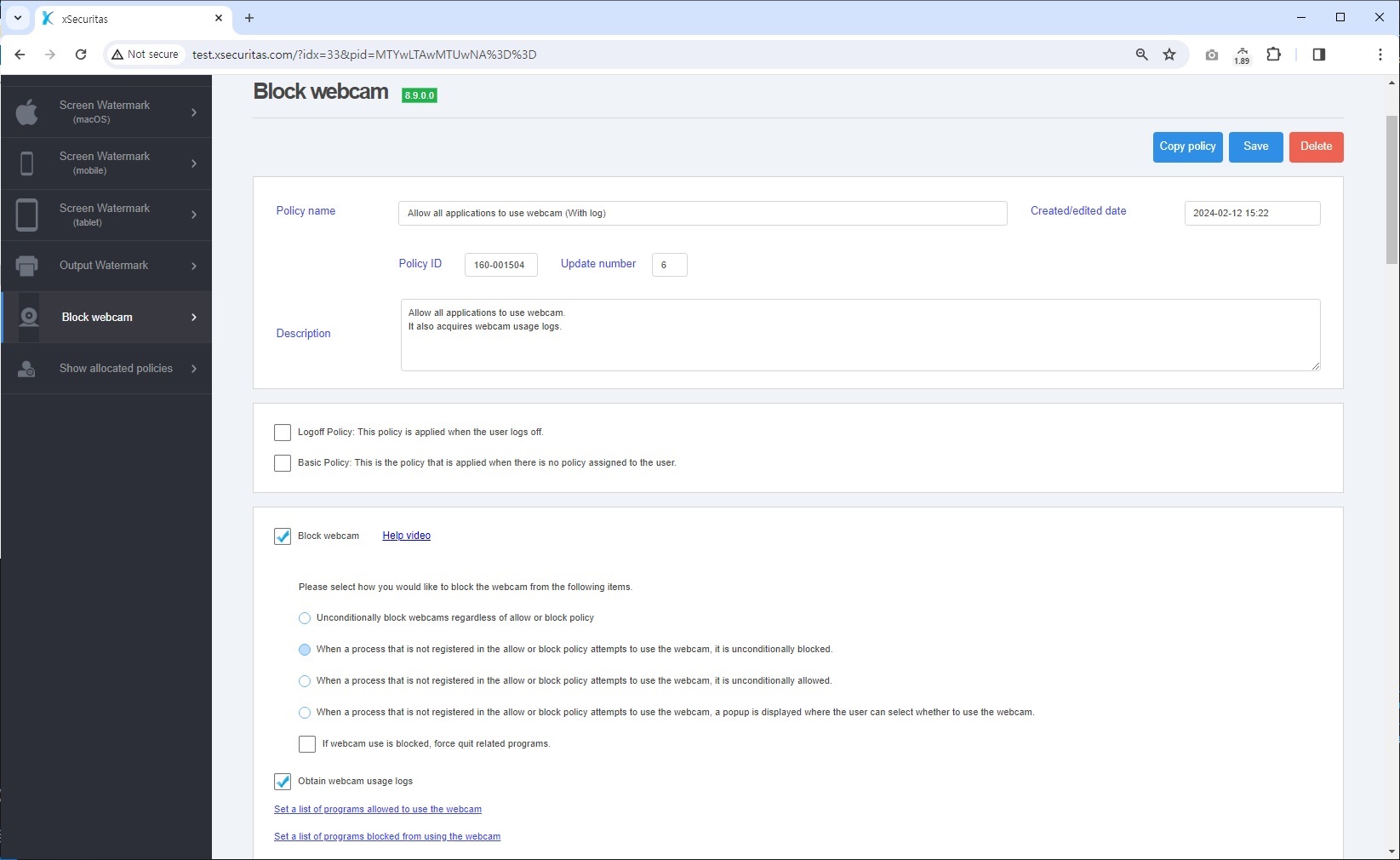The height and width of the screenshot is (860, 1400).
Task: Open Show allocated policies section
Action: coord(115,368)
